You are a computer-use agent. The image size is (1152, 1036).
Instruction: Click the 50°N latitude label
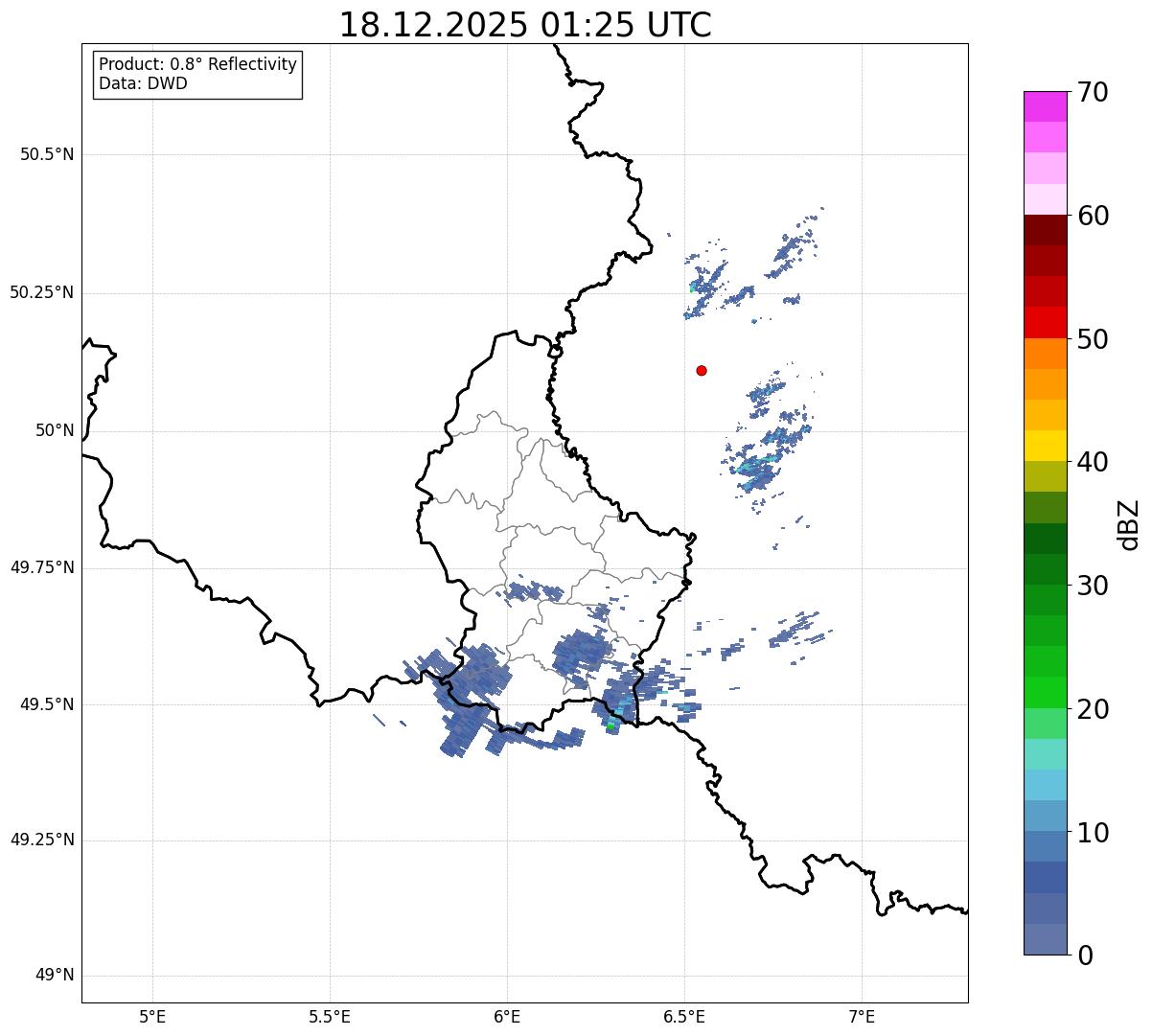pyautogui.click(x=54, y=430)
